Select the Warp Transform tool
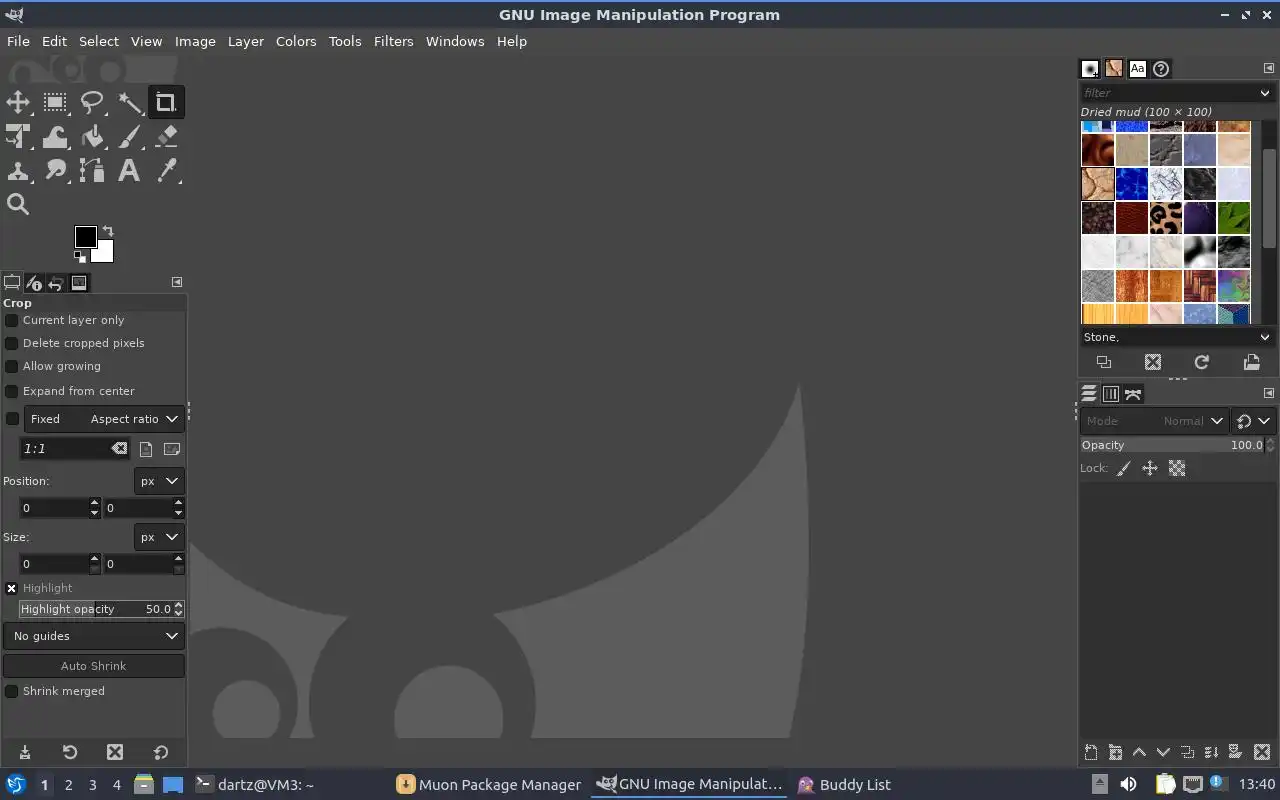The image size is (1280, 800). tap(55, 136)
